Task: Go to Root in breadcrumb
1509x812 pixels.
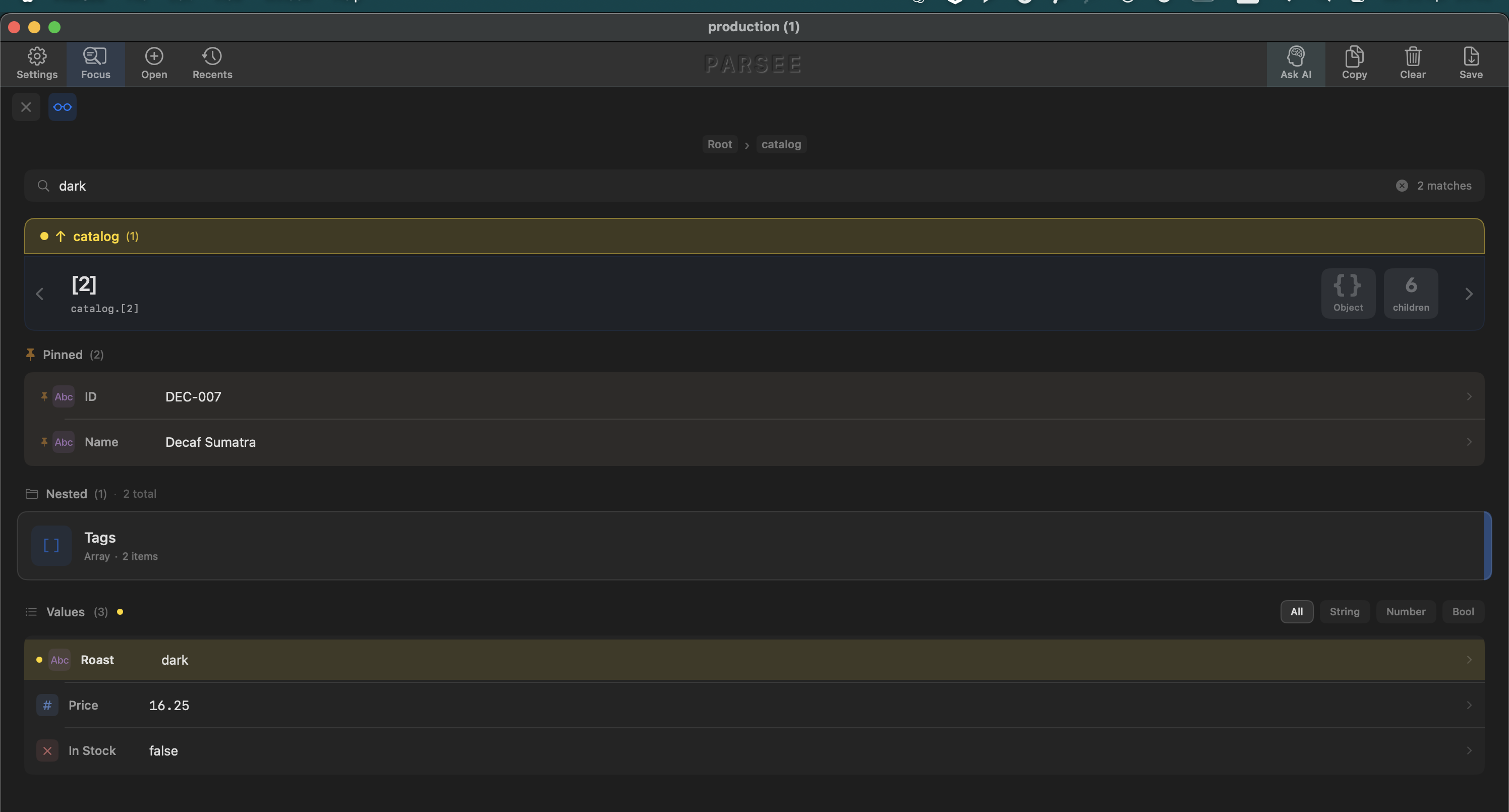Action: 719,144
